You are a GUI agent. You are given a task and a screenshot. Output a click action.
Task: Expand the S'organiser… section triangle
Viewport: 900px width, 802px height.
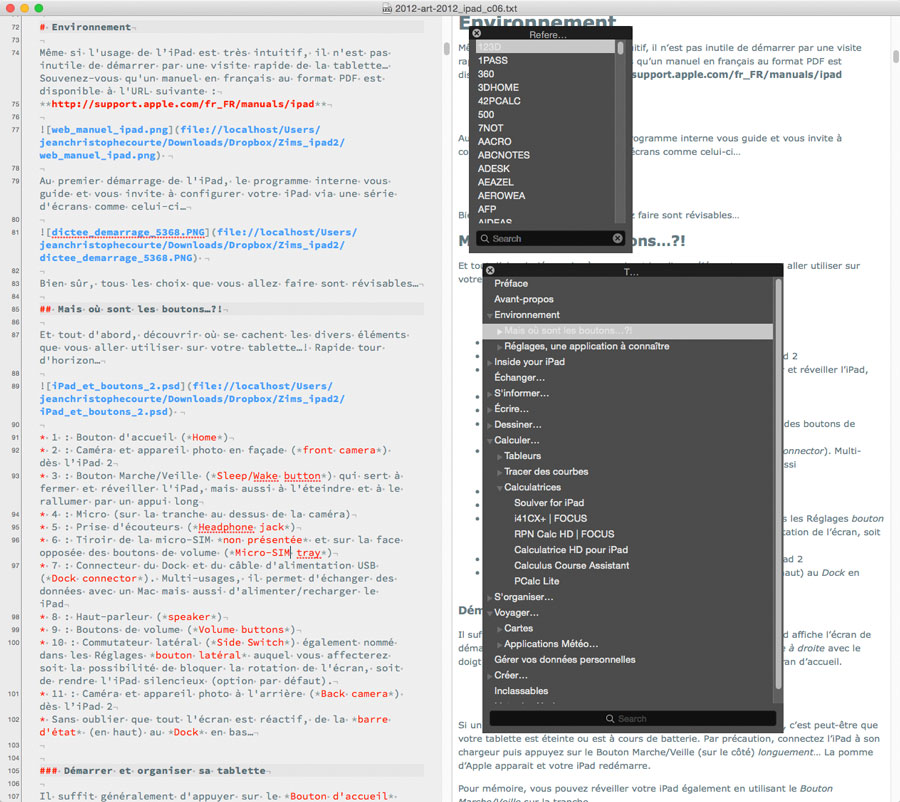490,597
